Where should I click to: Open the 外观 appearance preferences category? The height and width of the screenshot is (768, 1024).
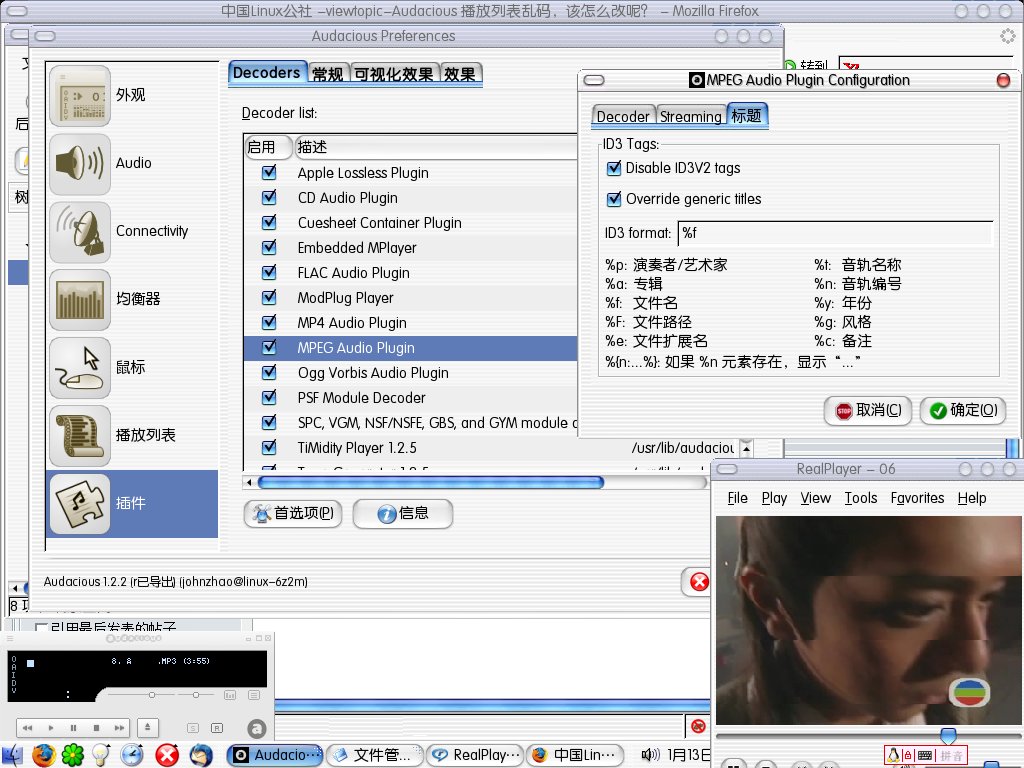[x=132, y=95]
